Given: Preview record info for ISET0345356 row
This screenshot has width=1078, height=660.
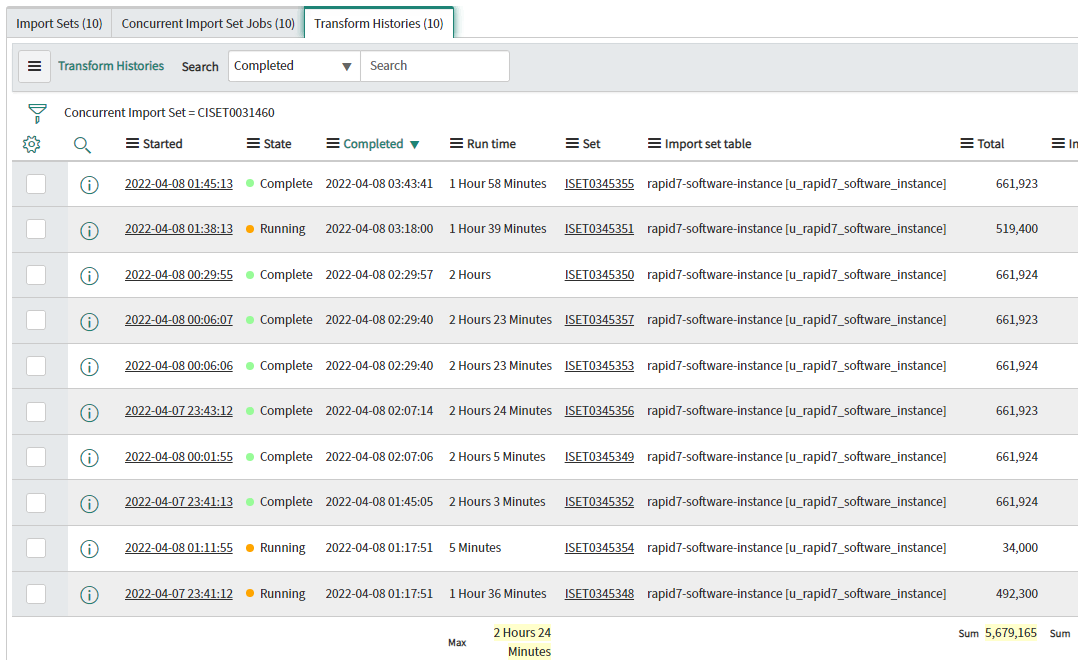Looking at the screenshot, I should (x=89, y=412).
